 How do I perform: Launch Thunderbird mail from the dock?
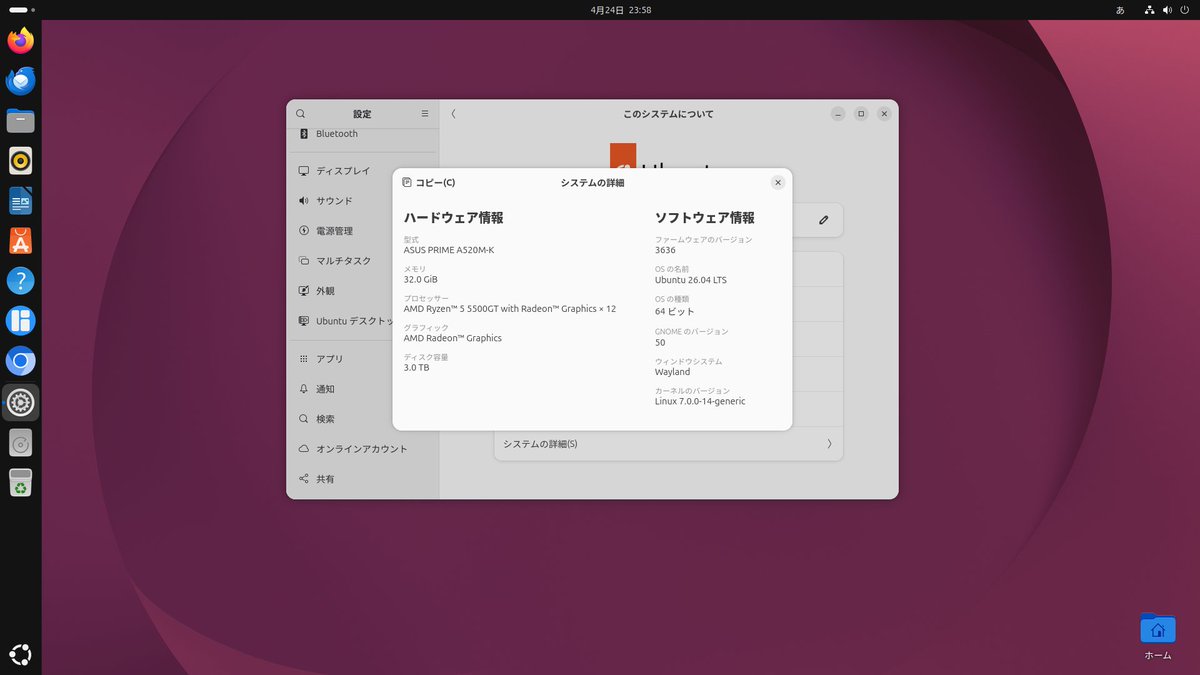pyautogui.click(x=20, y=81)
